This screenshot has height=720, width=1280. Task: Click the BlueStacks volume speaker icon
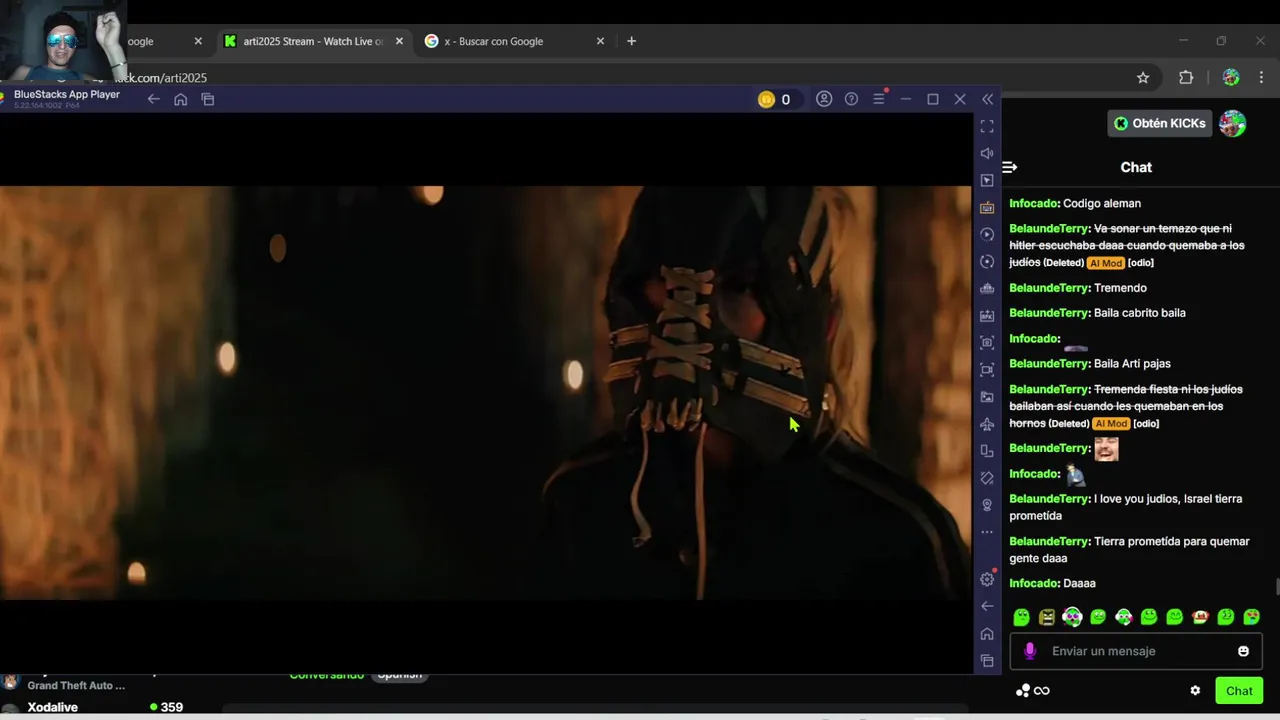pyautogui.click(x=987, y=153)
